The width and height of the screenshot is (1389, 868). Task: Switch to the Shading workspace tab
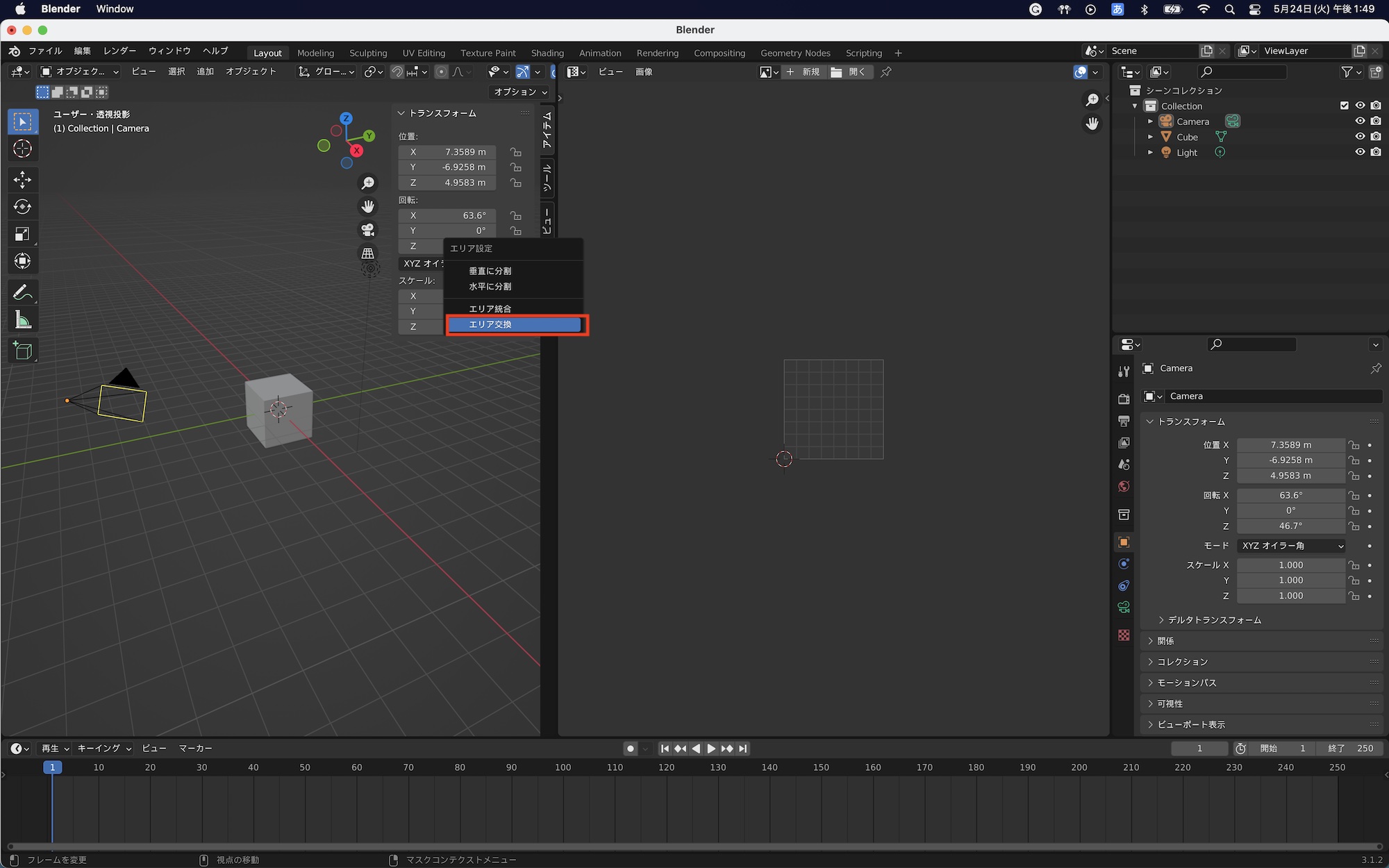(547, 53)
